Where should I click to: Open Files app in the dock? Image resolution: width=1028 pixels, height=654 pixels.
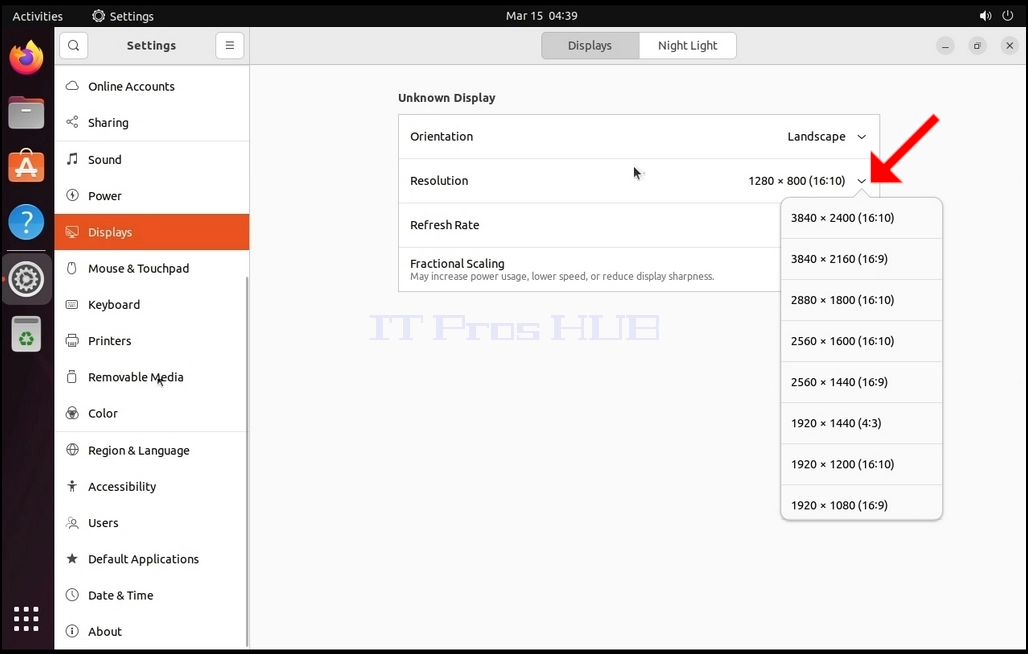[26, 112]
